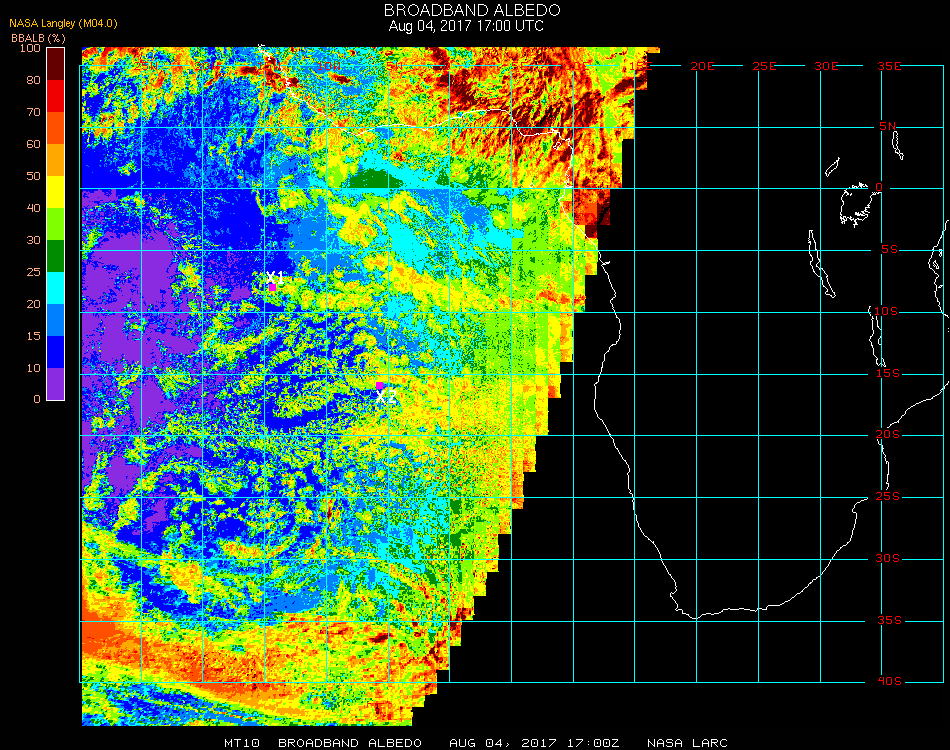Viewport: 950px width, 750px height.
Task: Click the legend value "60"
Action: (33, 144)
